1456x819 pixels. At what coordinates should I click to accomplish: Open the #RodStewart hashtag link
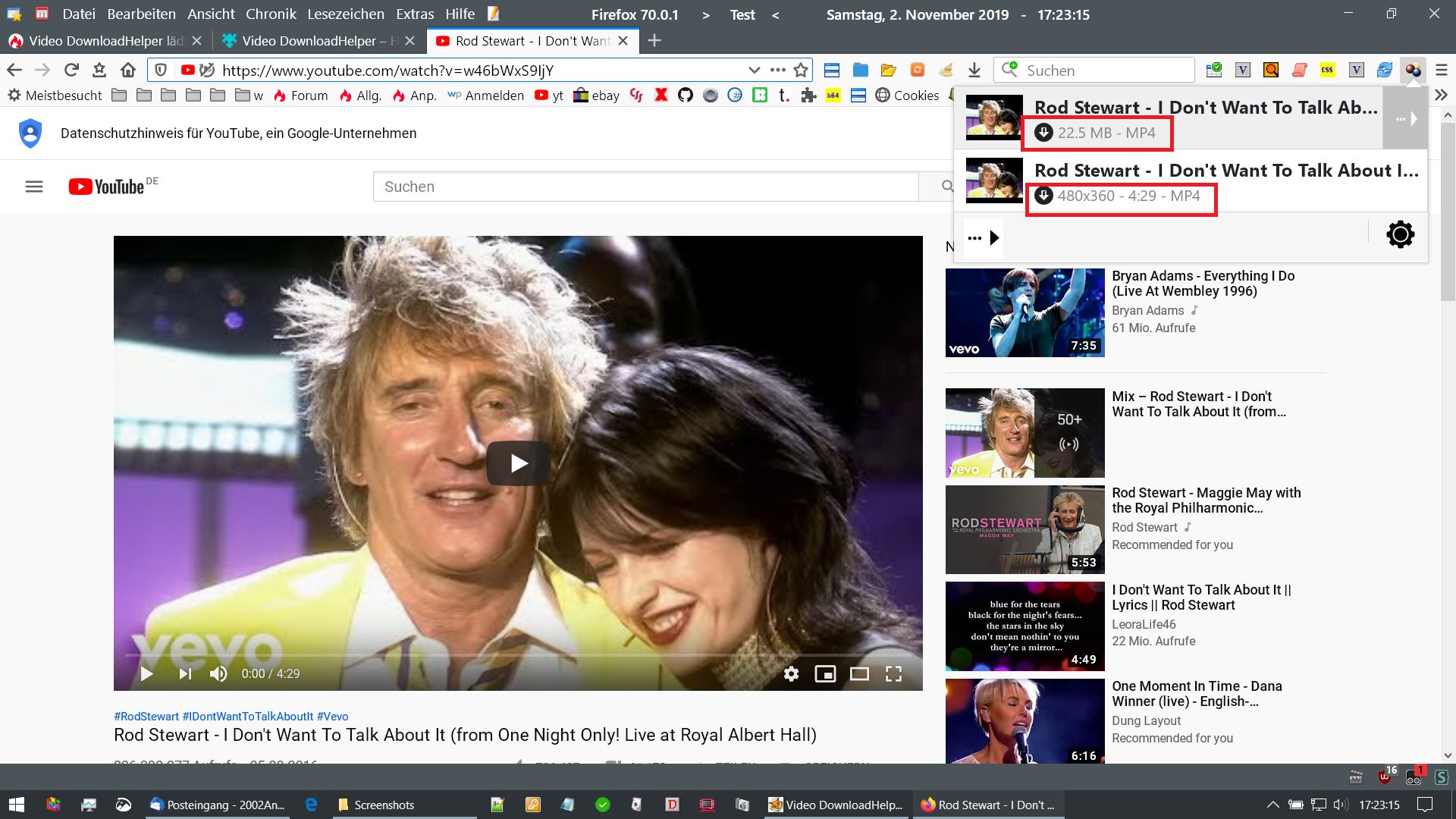click(x=146, y=716)
